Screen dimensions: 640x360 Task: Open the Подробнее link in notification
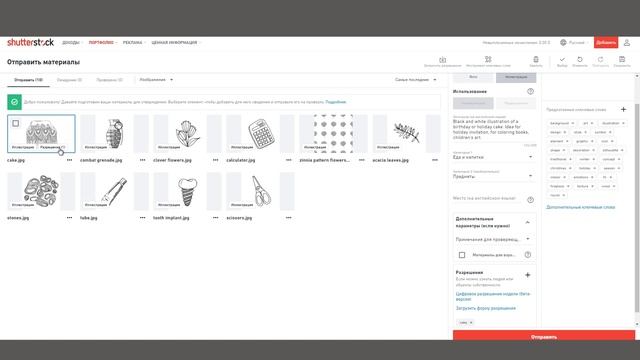point(336,102)
